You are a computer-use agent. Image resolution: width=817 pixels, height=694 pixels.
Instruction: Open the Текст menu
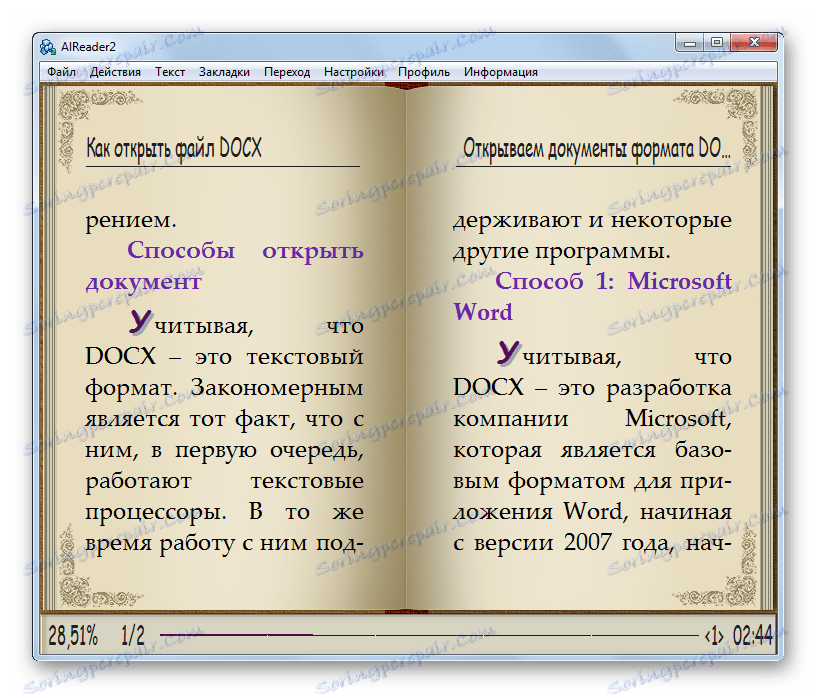point(170,72)
